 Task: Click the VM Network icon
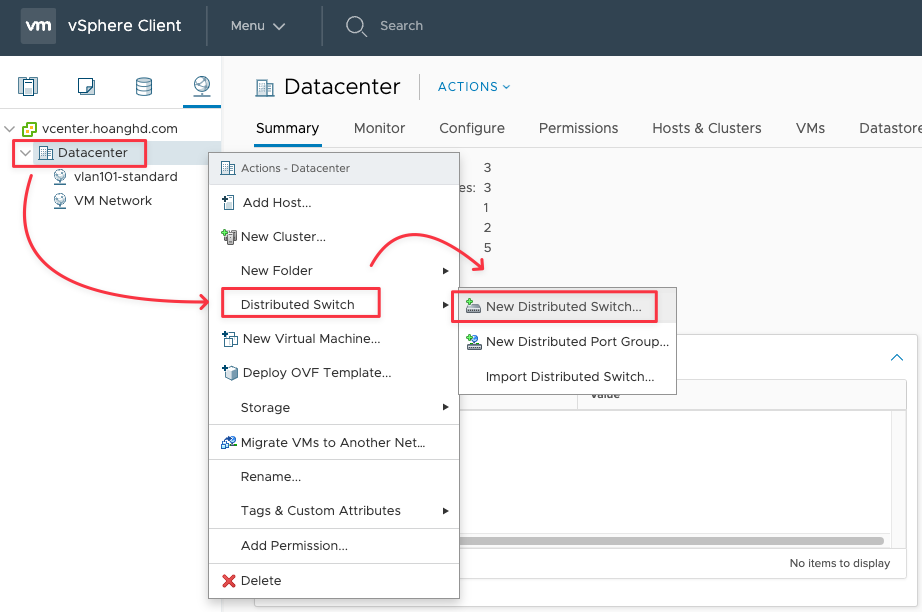[x=60, y=200]
